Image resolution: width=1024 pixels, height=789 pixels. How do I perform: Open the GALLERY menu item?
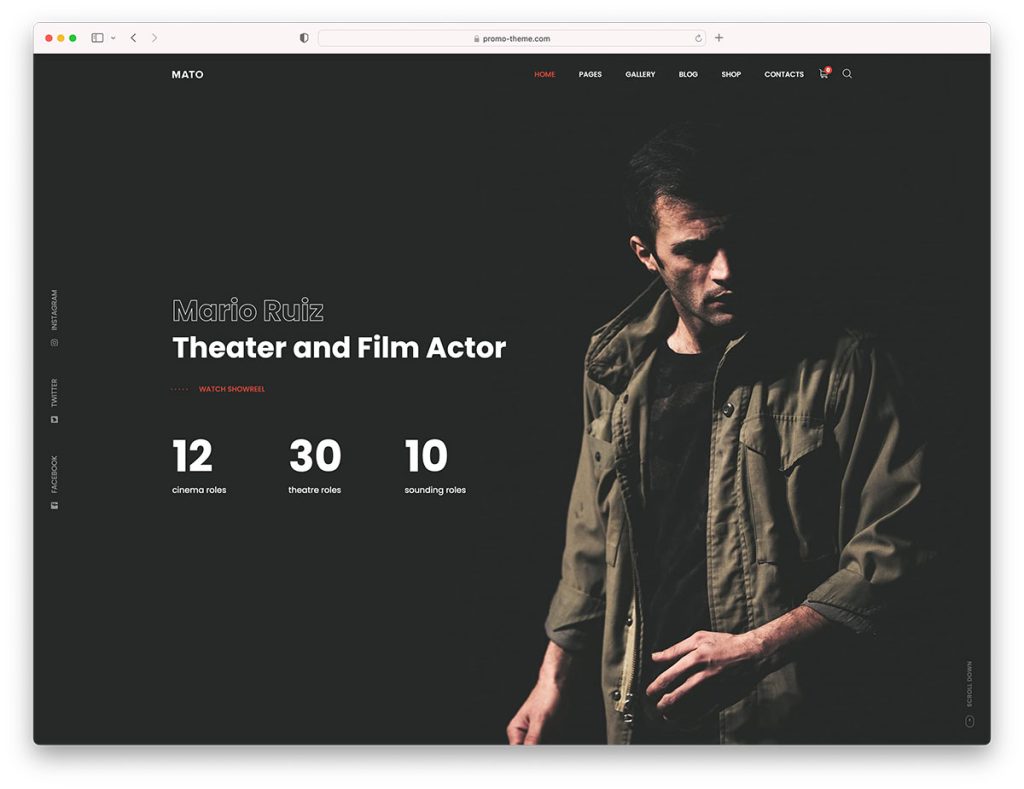(x=640, y=74)
